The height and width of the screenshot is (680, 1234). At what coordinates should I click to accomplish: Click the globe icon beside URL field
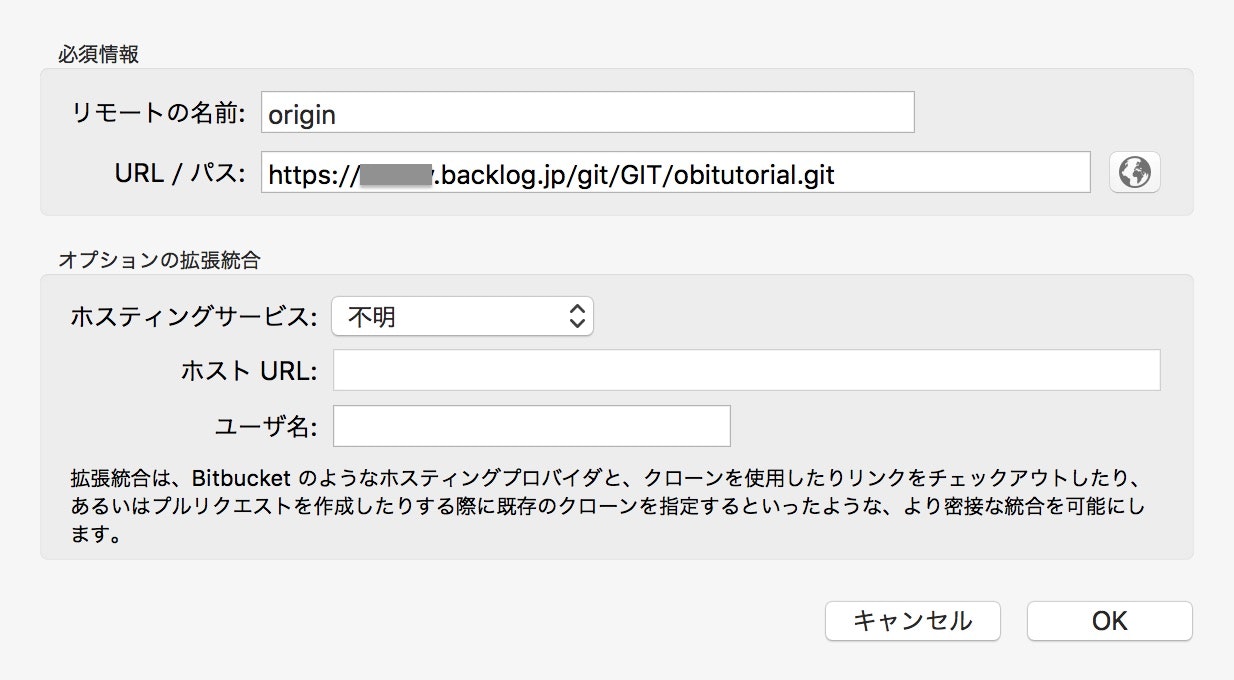1135,172
